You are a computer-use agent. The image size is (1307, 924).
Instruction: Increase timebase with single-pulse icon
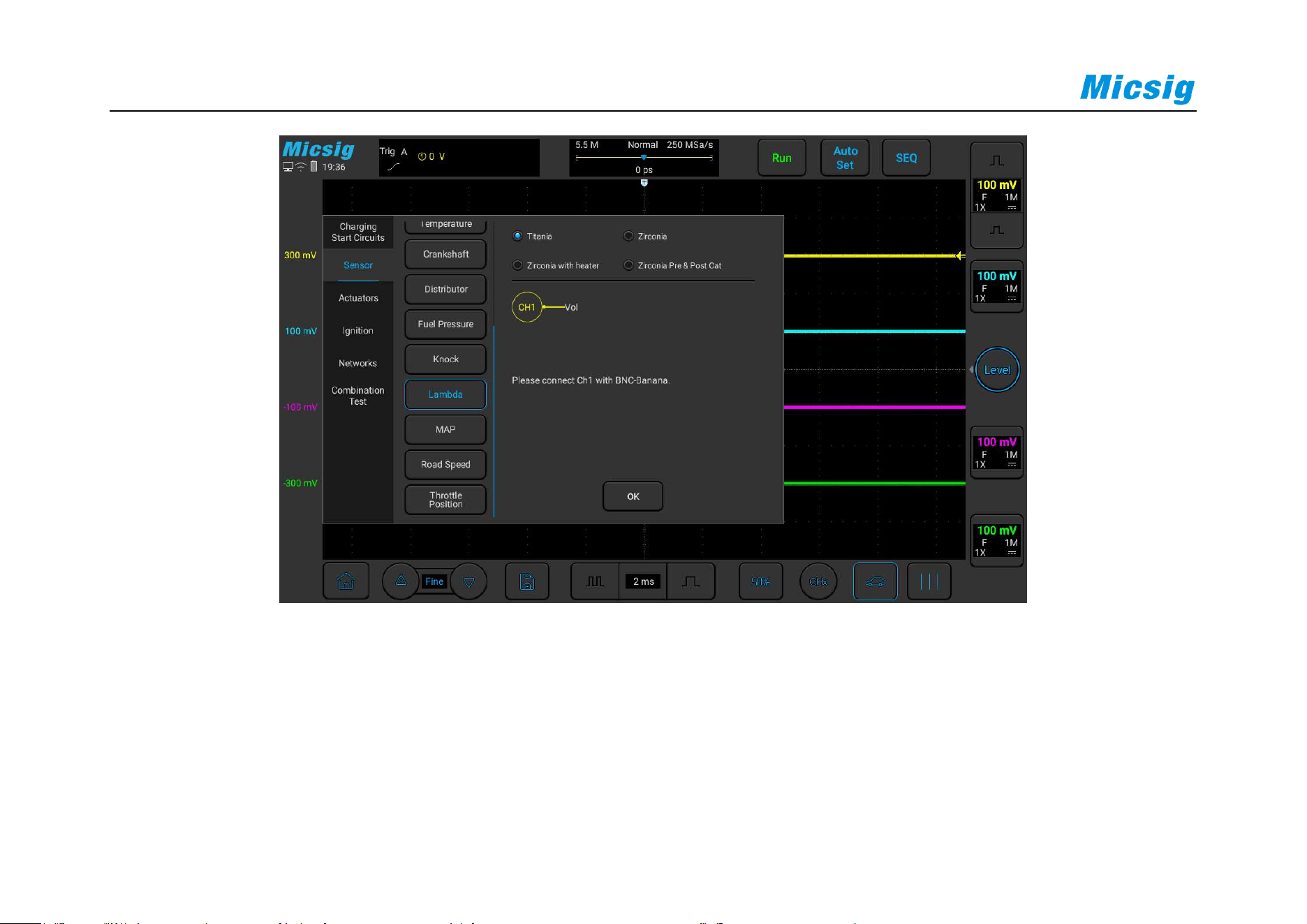coord(691,581)
